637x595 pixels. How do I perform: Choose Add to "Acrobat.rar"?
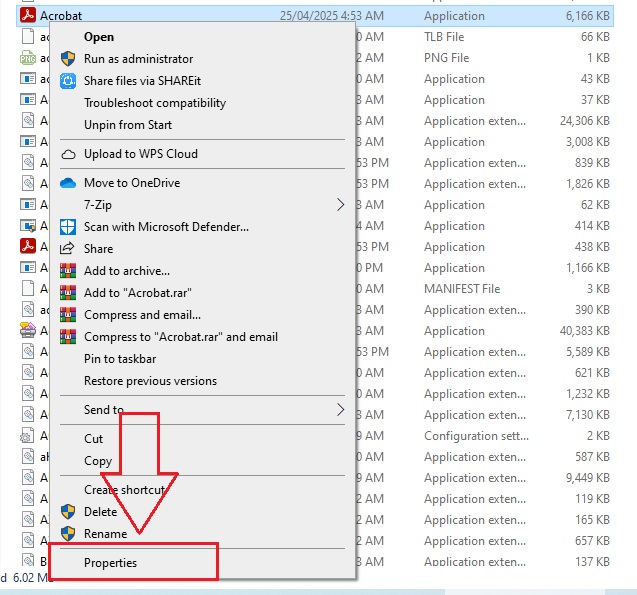tap(138, 293)
